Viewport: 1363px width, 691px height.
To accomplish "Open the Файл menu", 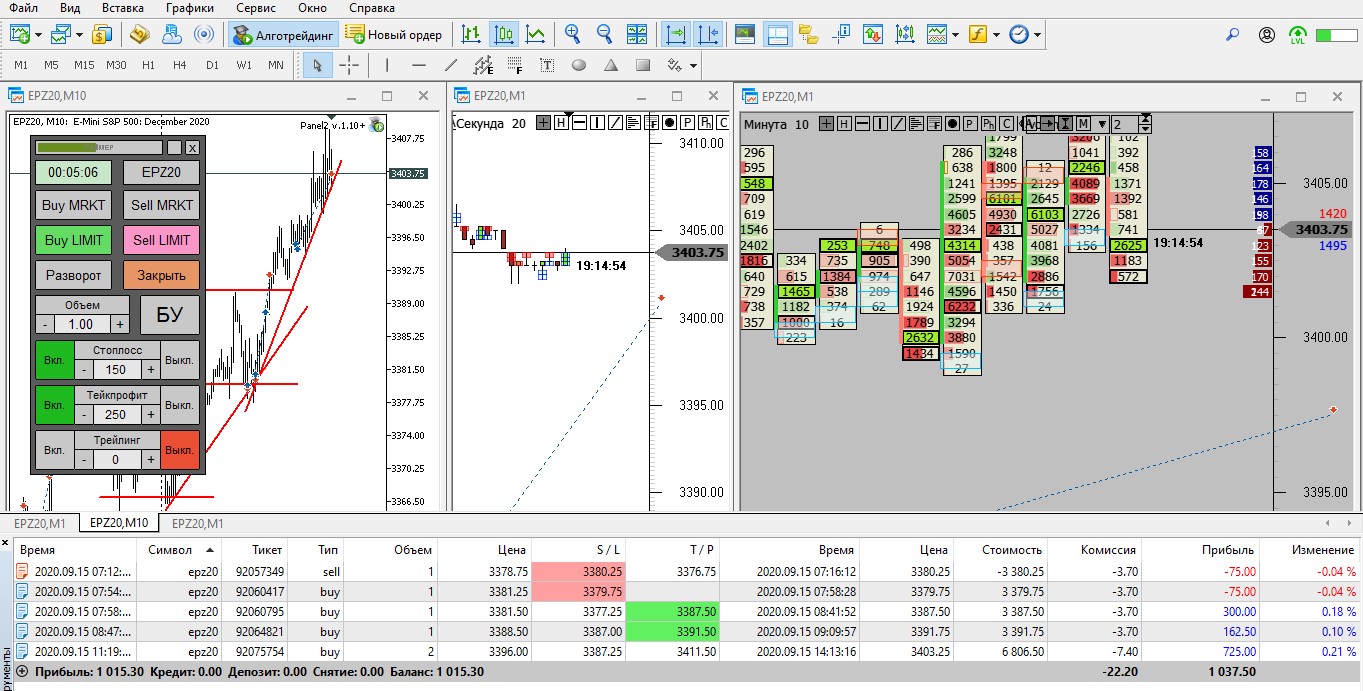I will click(23, 8).
